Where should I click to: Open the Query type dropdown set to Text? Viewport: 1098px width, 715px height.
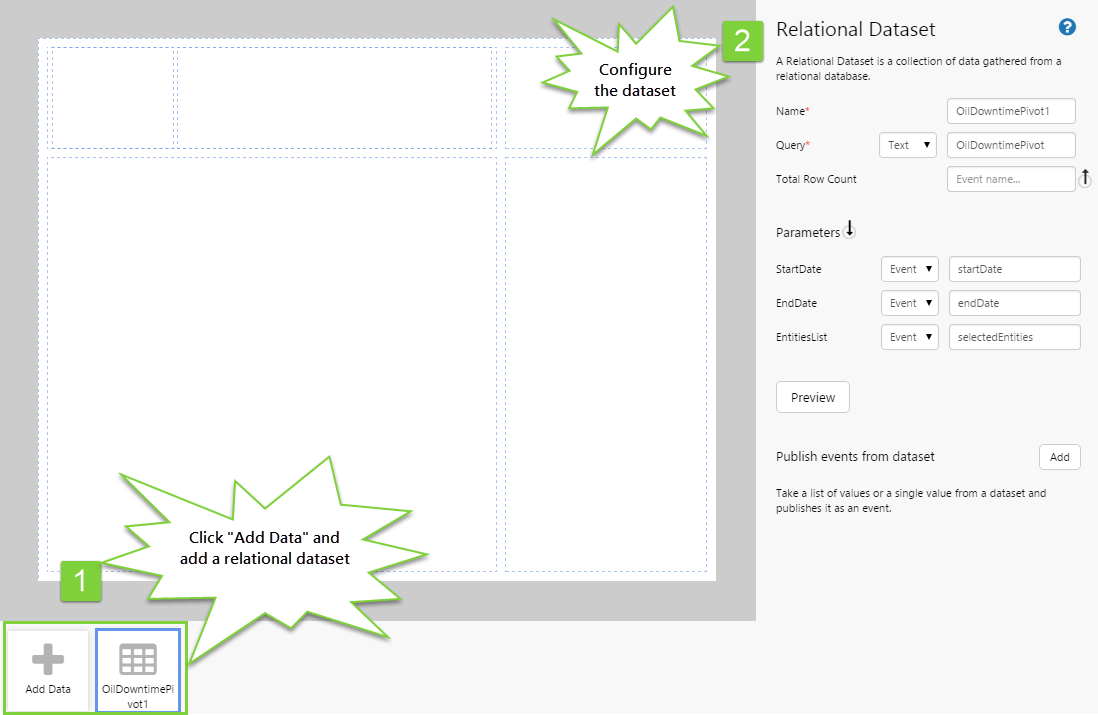click(x=907, y=145)
